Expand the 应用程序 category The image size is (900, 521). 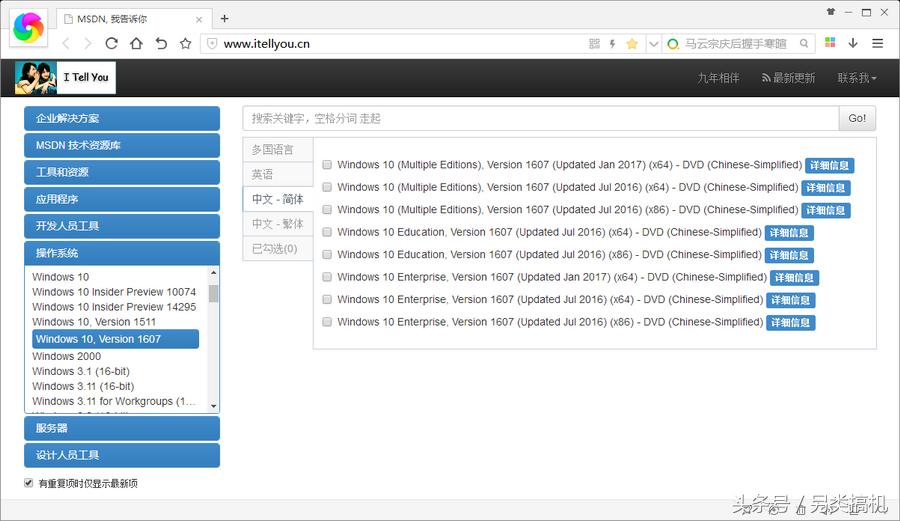122,199
